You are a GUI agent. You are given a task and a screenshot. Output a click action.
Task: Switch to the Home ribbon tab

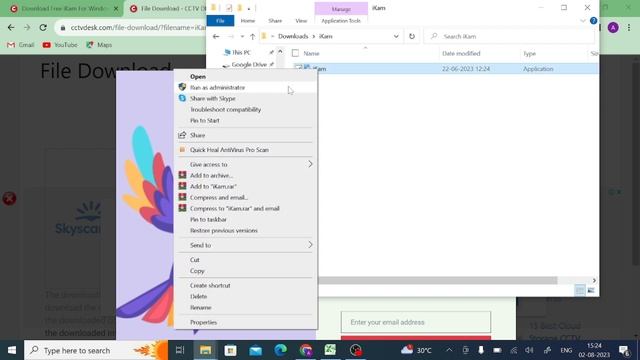pyautogui.click(x=248, y=21)
